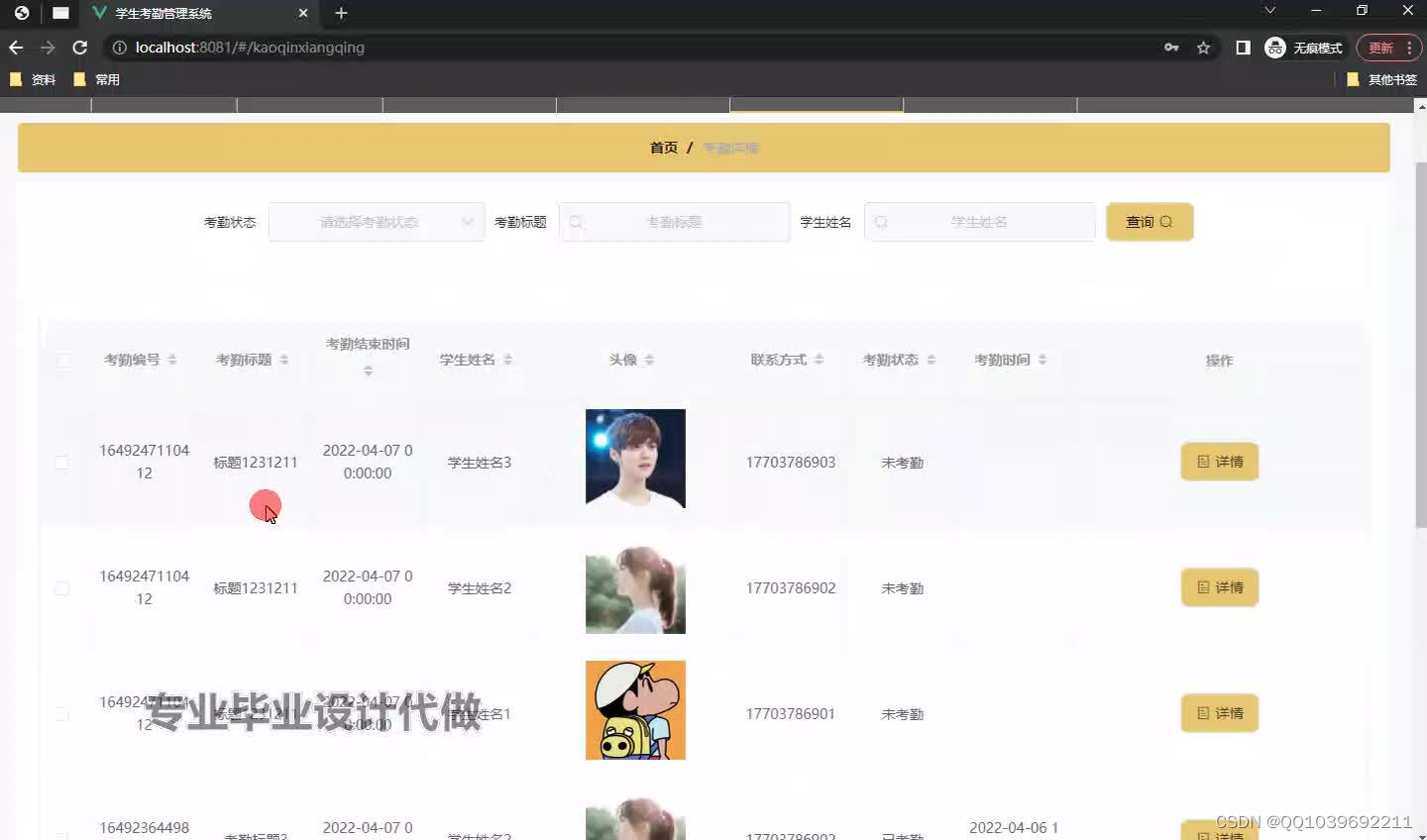Viewport: 1427px width, 840px height.
Task: Open the tab search chevron in title bar
Action: click(x=1269, y=10)
